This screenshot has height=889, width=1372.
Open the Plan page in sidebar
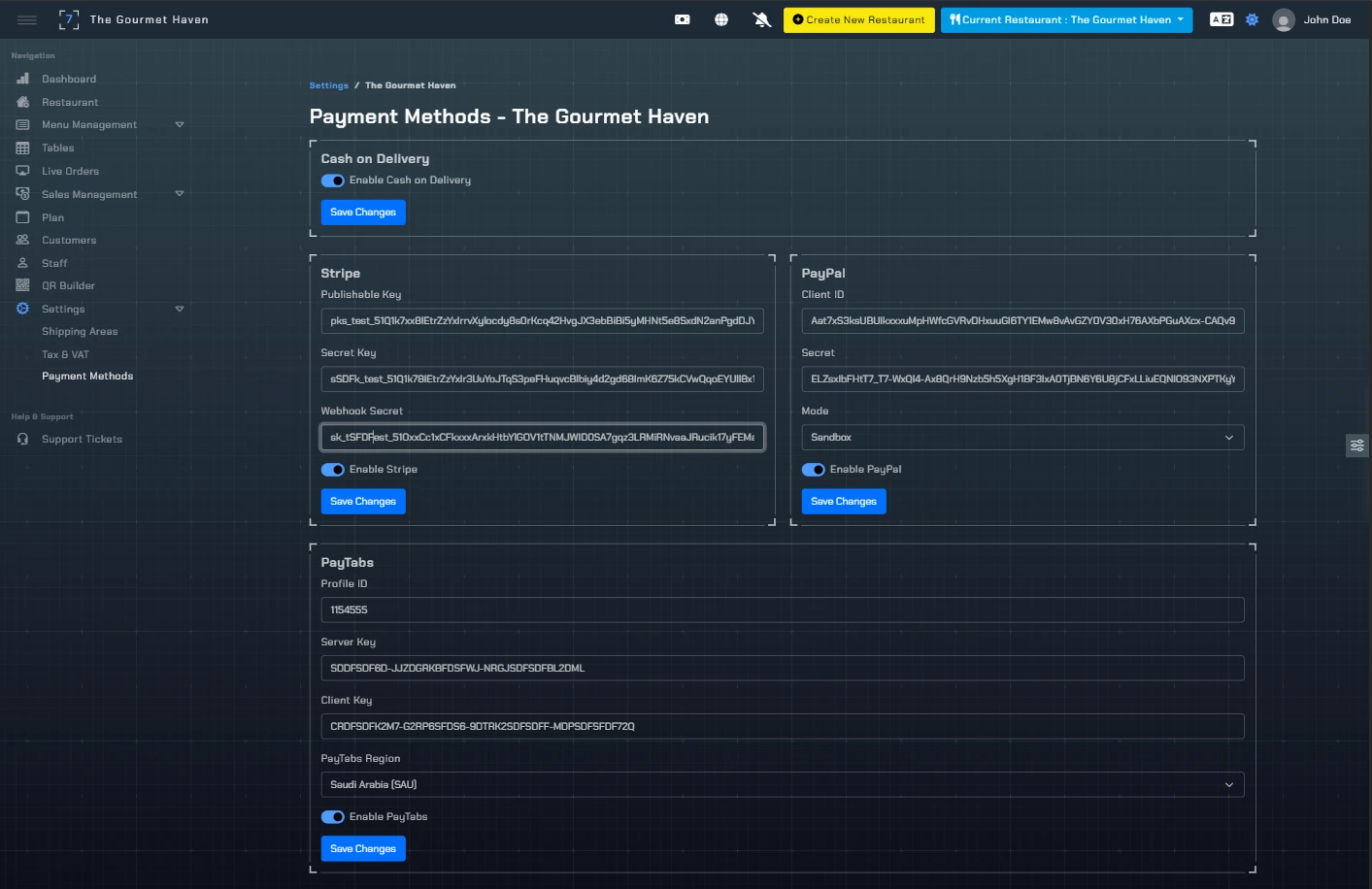pyautogui.click(x=53, y=217)
